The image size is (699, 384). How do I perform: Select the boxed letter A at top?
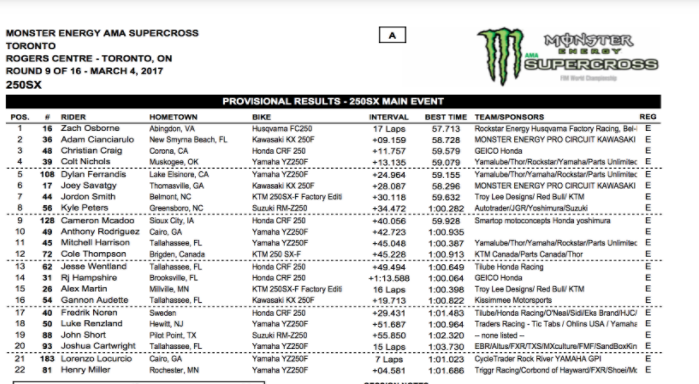pyautogui.click(x=392, y=35)
